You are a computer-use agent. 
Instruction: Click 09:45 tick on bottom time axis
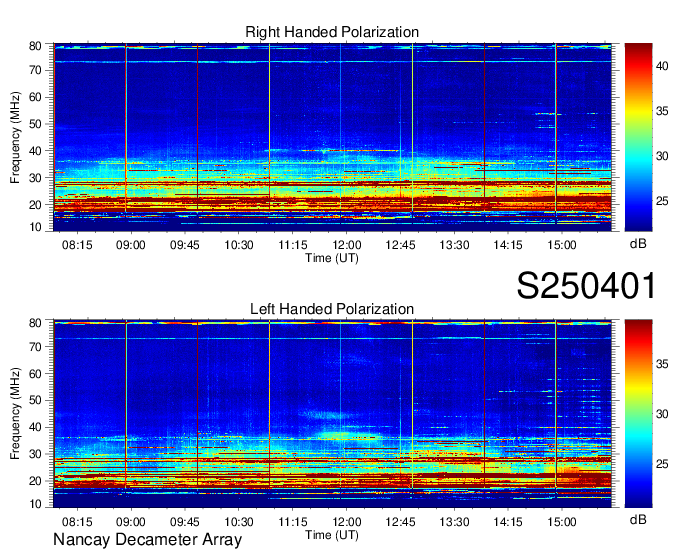pos(185,522)
